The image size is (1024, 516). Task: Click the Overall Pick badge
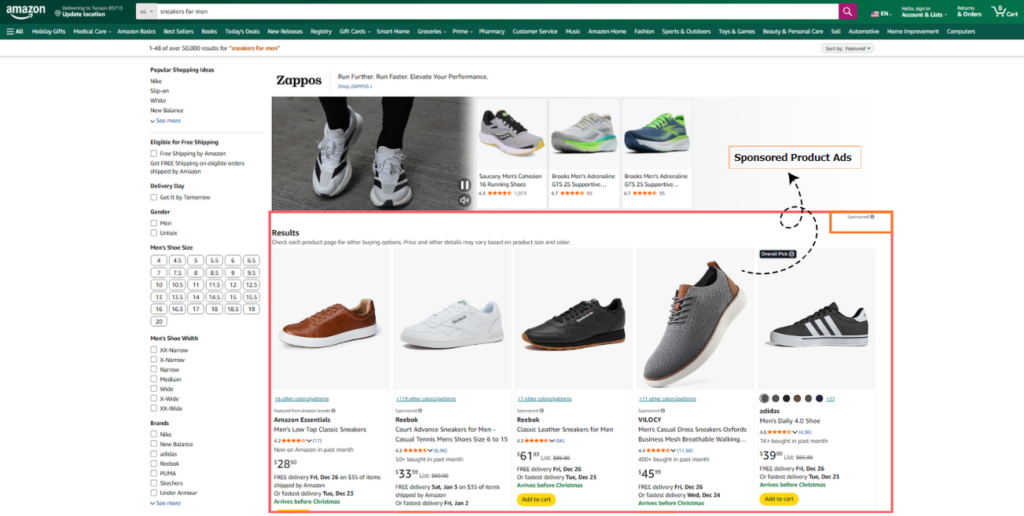click(778, 254)
